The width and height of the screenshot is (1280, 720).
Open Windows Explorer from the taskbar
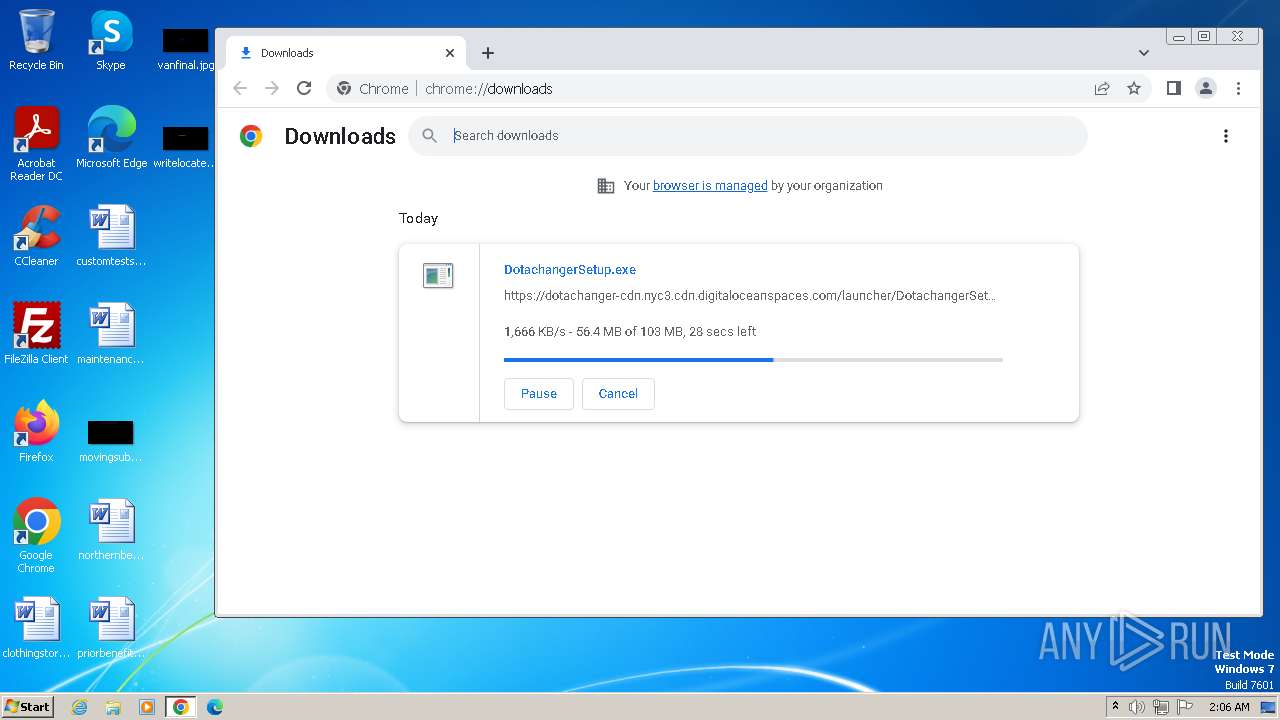(113, 707)
